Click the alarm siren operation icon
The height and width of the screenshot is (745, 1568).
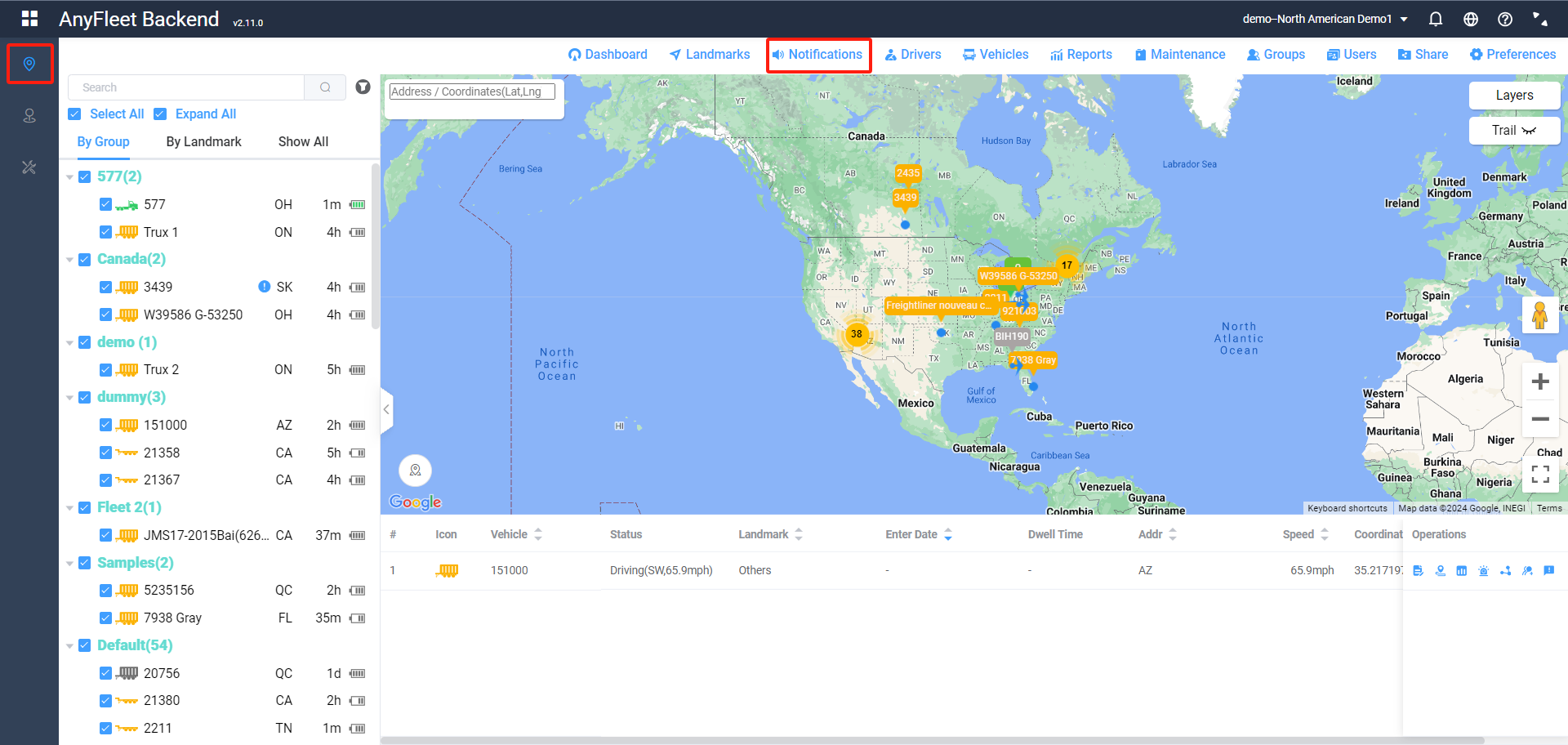[x=1484, y=570]
